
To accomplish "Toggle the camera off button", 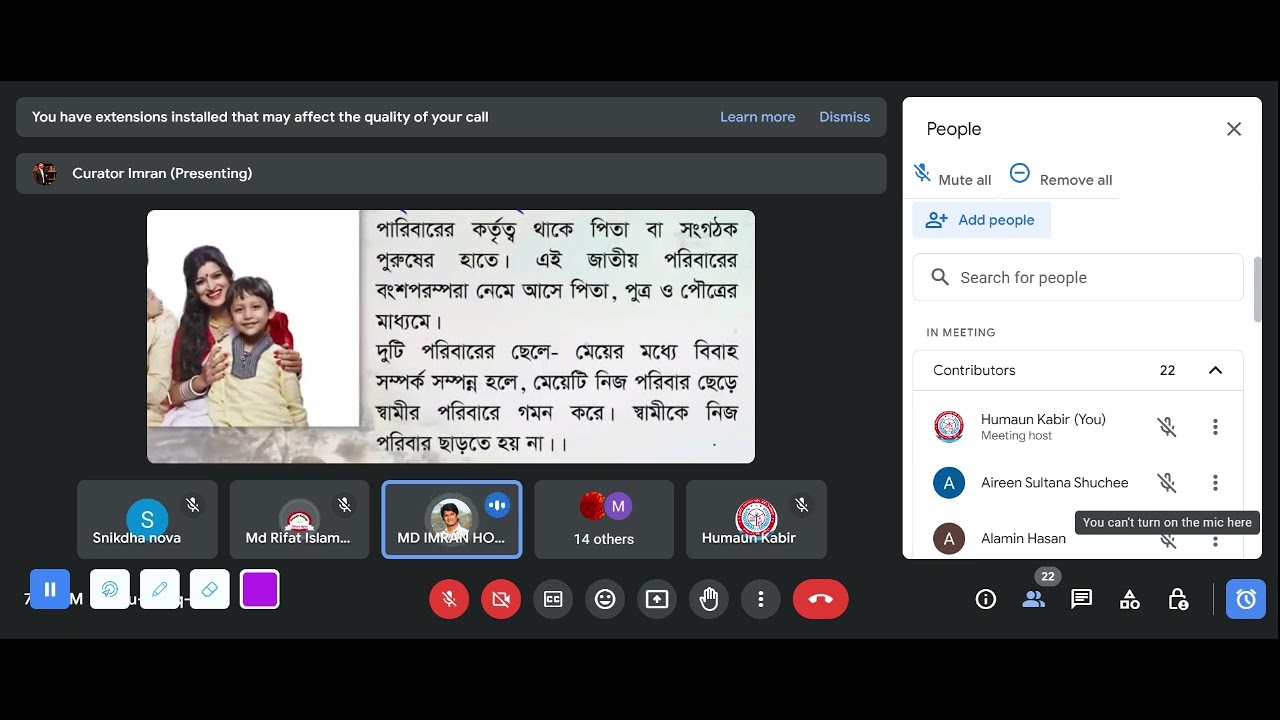I will 501,599.
